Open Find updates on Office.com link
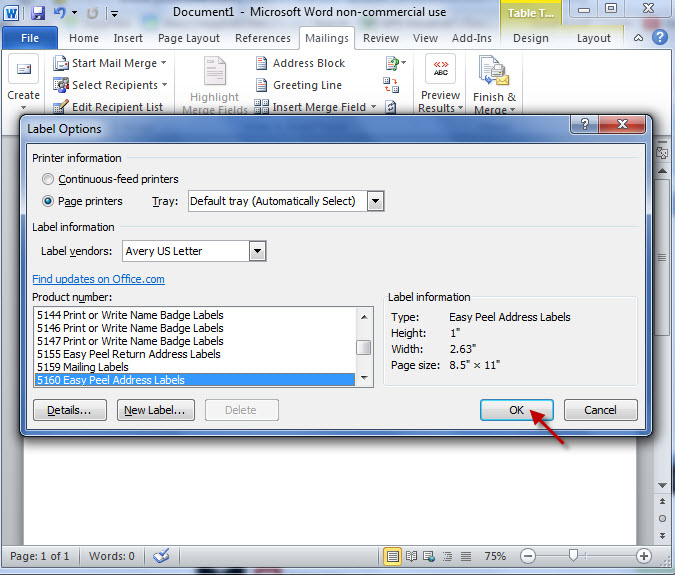Image resolution: width=675 pixels, height=575 pixels. (x=98, y=279)
